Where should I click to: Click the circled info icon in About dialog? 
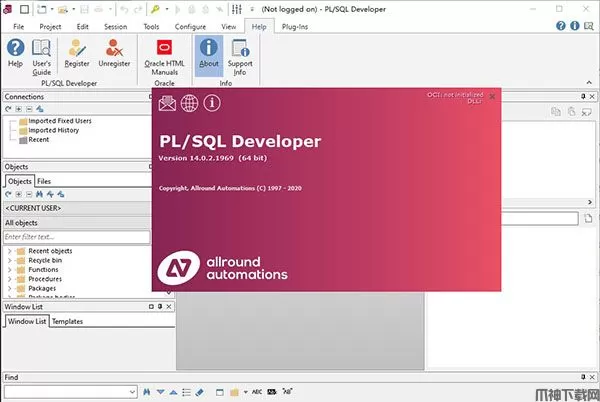(212, 103)
